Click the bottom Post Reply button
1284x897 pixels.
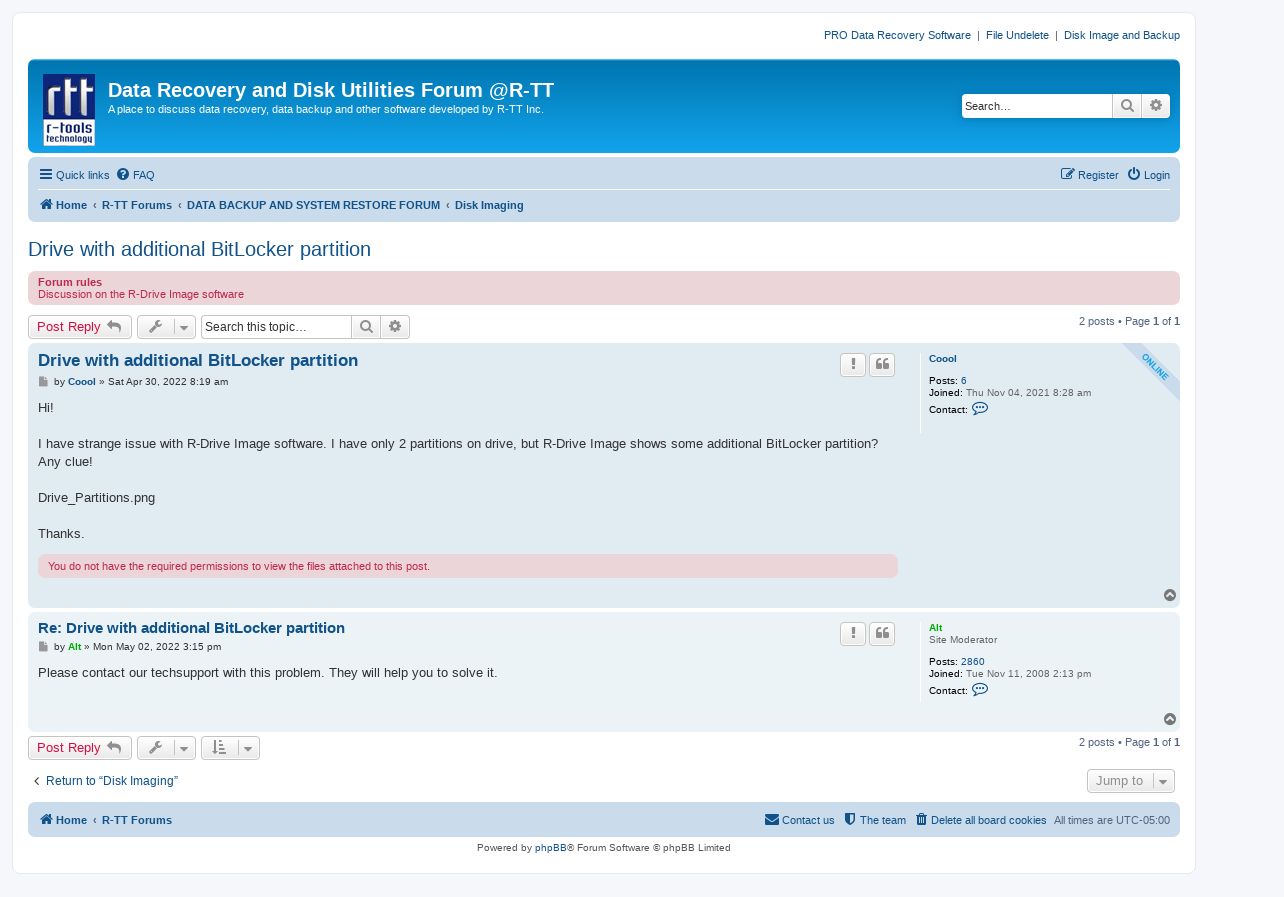click(x=80, y=748)
